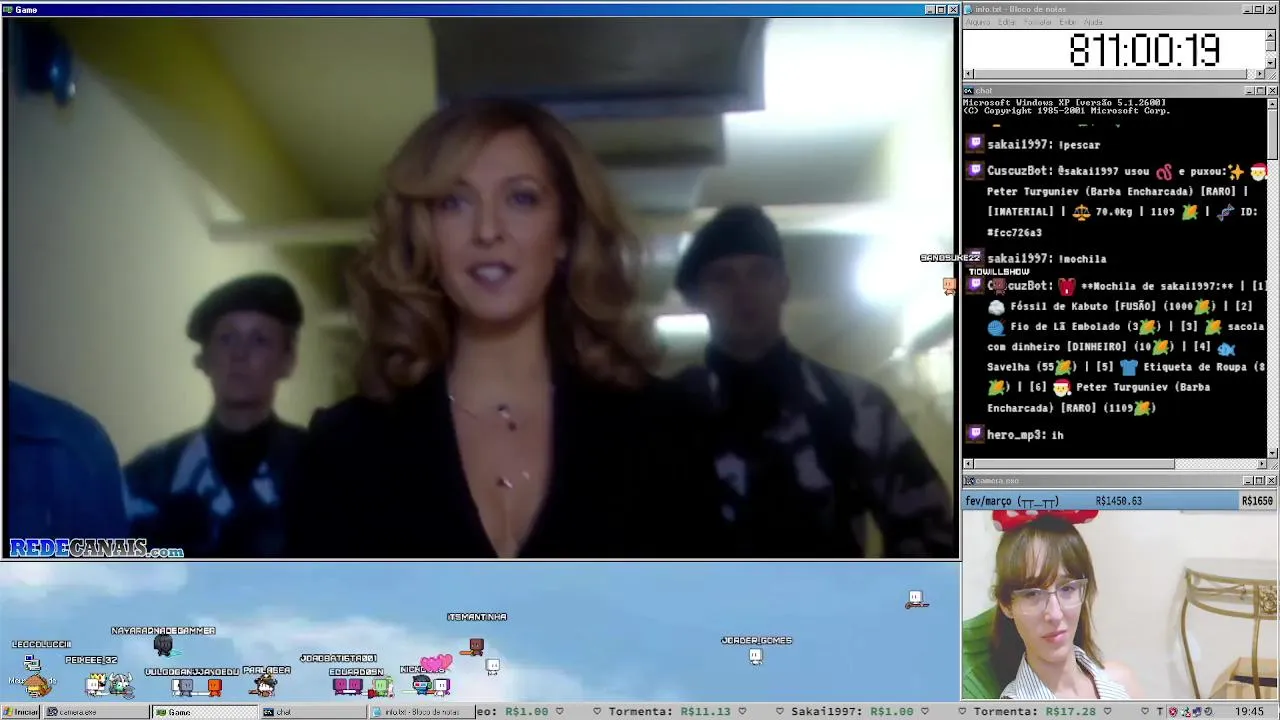This screenshot has height=720, width=1280.
Task: Click the fossil icon before Fóssil de Kabuto
Action: tap(996, 307)
